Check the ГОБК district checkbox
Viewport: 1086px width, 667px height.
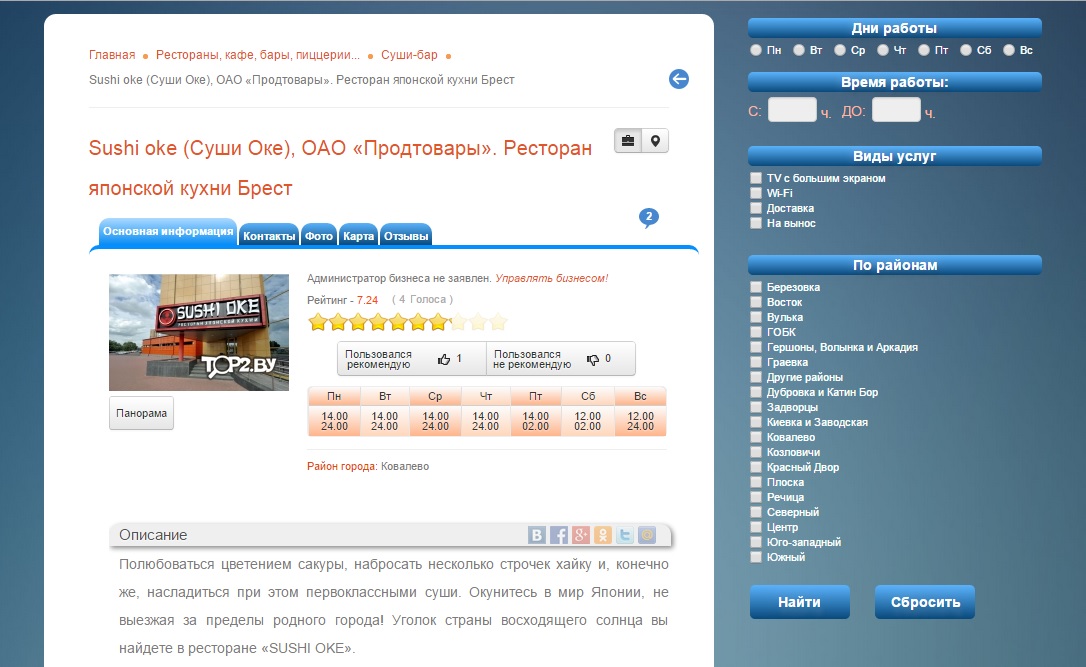click(756, 332)
